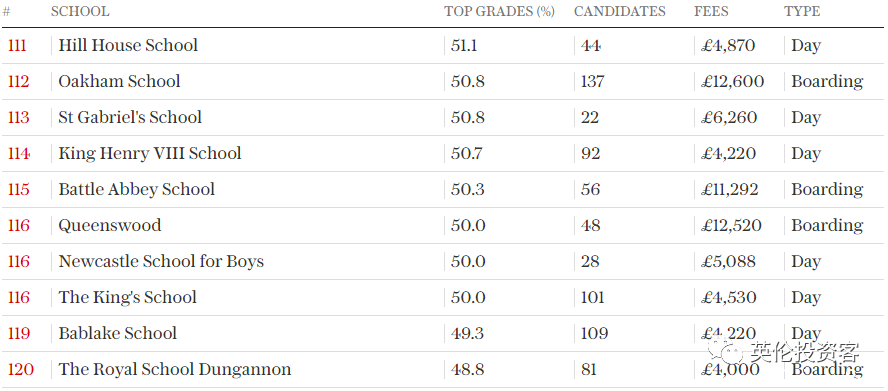Select St Gabriel's School row
The height and width of the screenshot is (391, 888).
click(x=443, y=117)
